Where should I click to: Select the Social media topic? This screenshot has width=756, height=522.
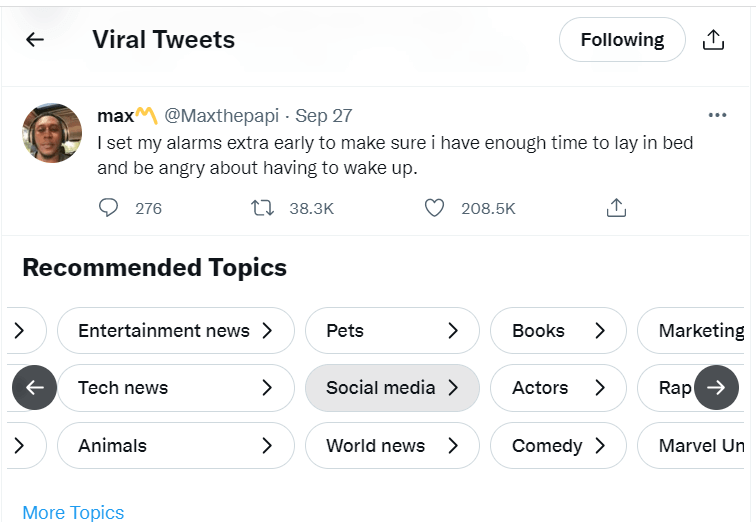pos(391,388)
